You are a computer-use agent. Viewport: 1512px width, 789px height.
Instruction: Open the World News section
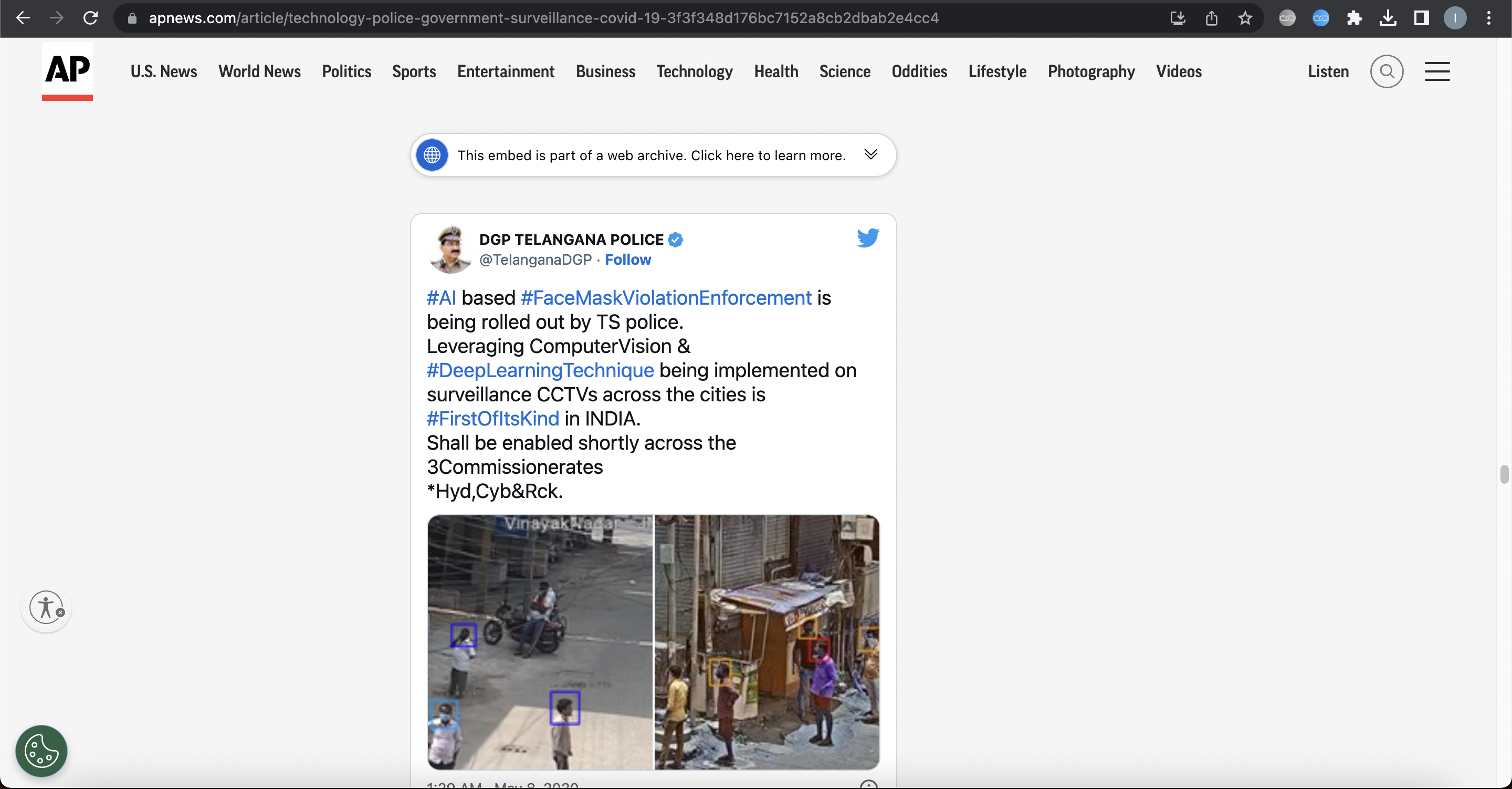click(x=259, y=71)
